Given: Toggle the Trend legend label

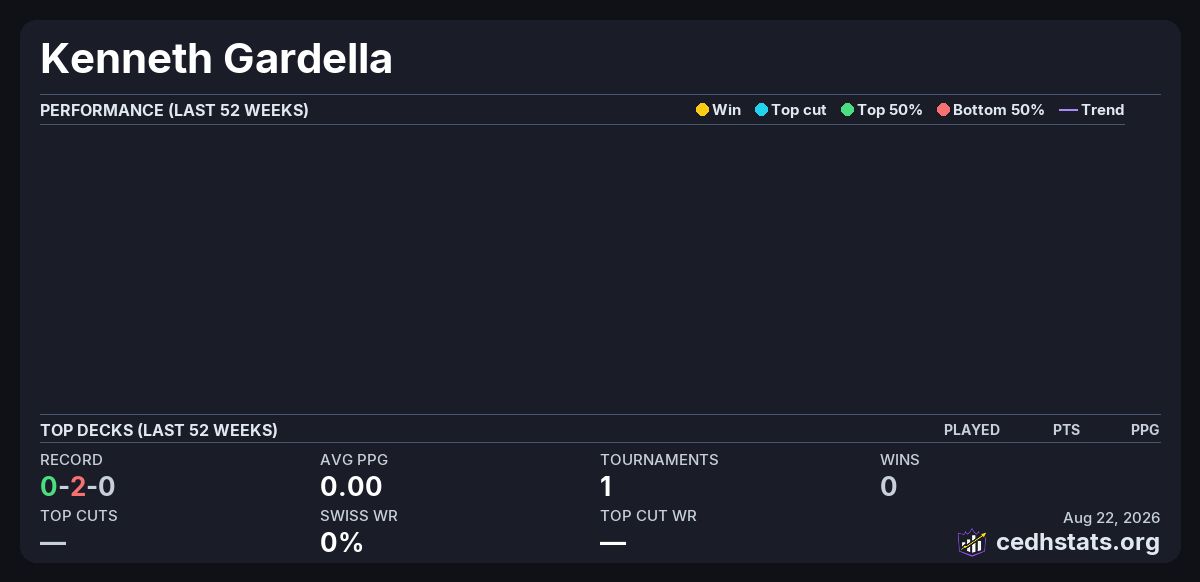Looking at the screenshot, I should tap(1103, 110).
